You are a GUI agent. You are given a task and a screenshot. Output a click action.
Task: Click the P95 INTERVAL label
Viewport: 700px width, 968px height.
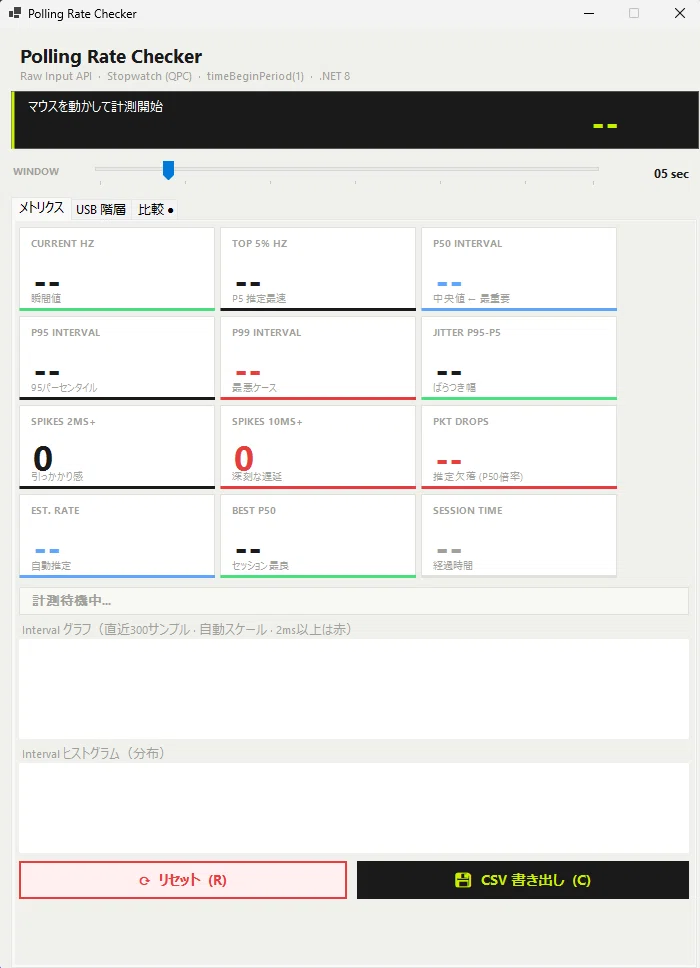pos(65,333)
